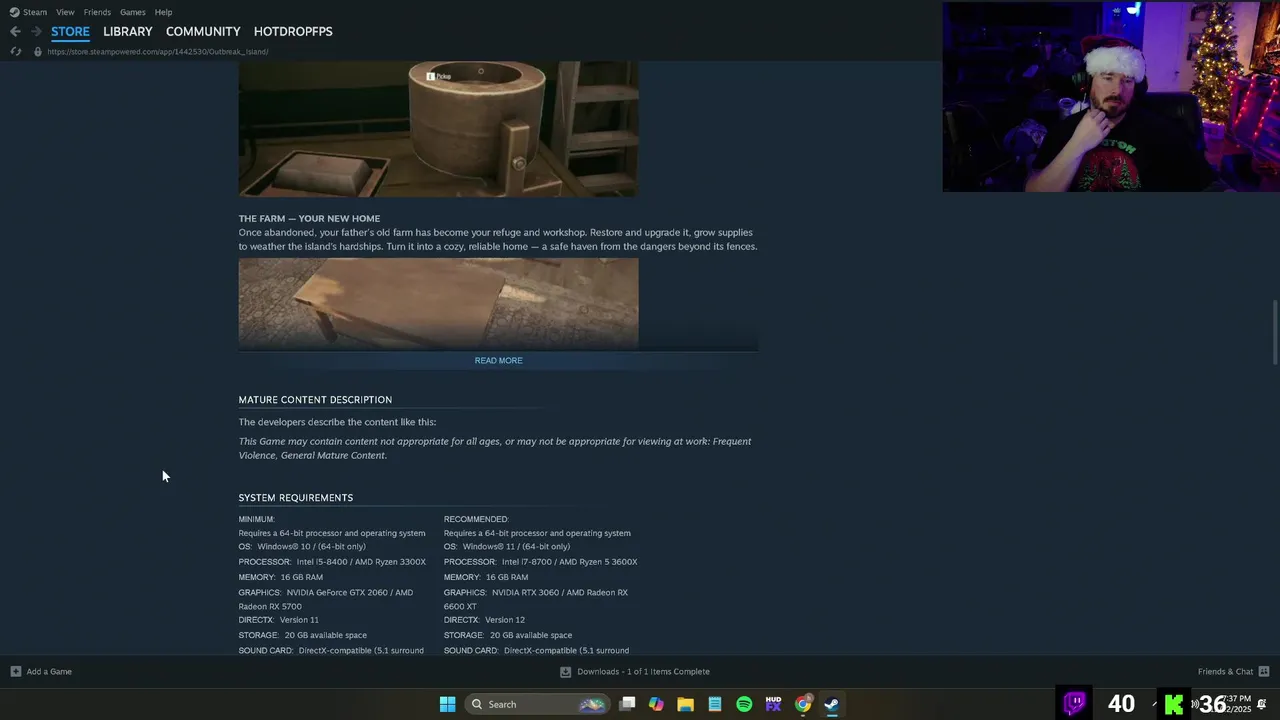Click the Twitch overlay icon
This screenshot has height=720, width=1280.
pos(1075,703)
